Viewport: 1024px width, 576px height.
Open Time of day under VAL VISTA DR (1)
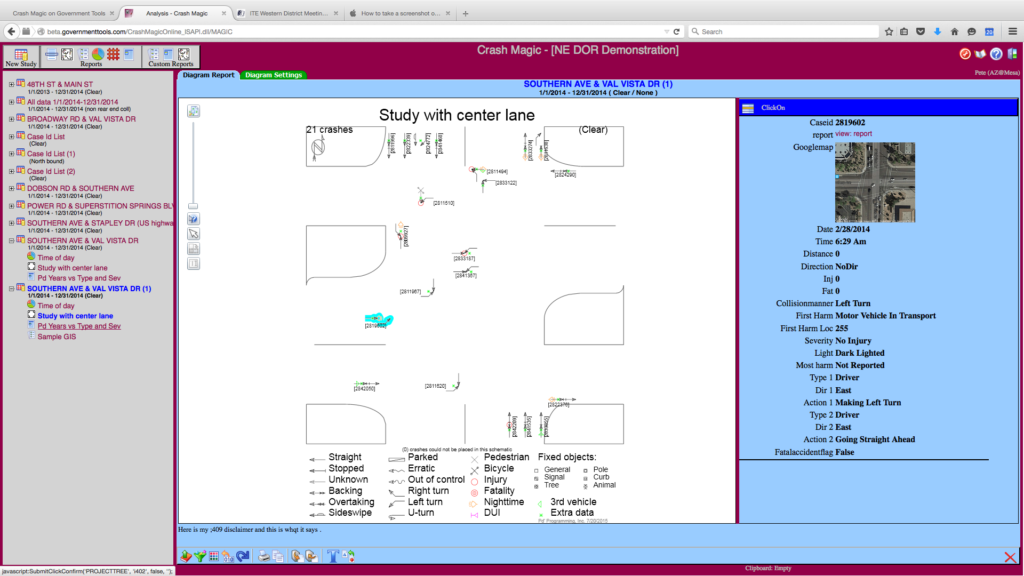pyautogui.click(x=56, y=306)
